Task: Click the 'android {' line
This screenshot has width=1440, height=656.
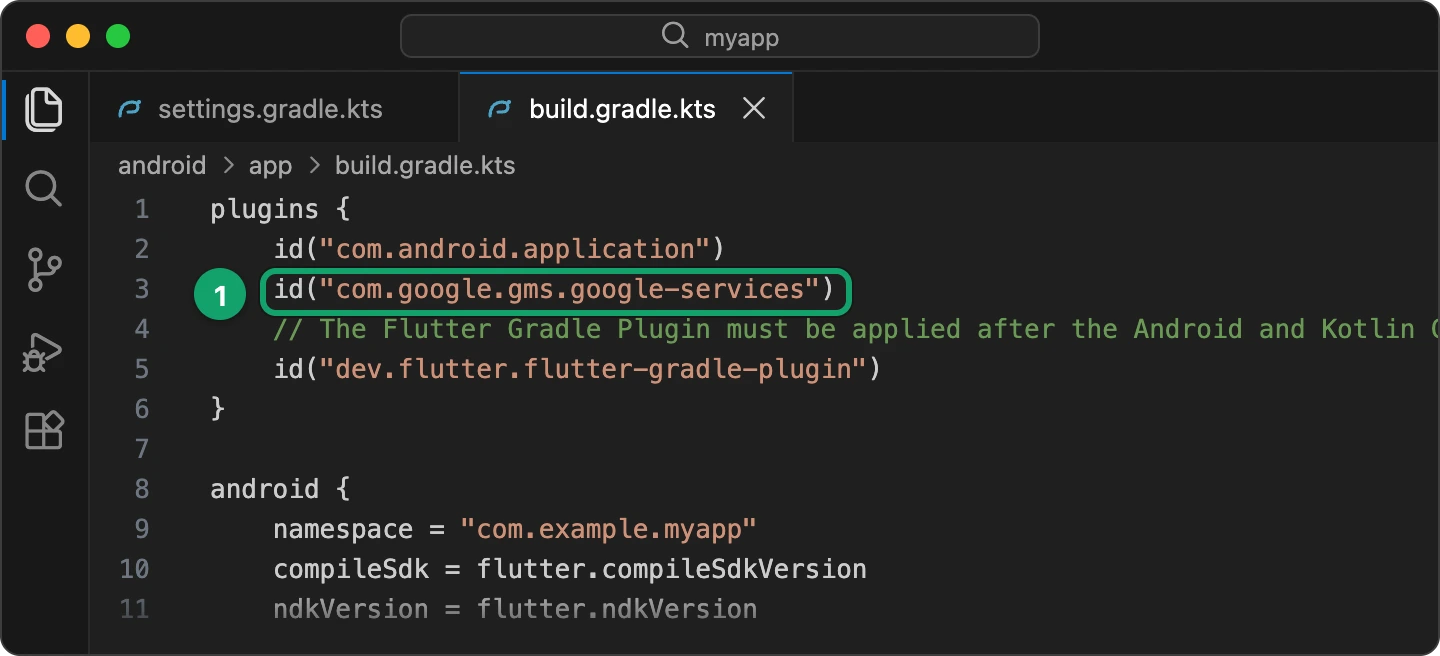Action: pos(279,489)
